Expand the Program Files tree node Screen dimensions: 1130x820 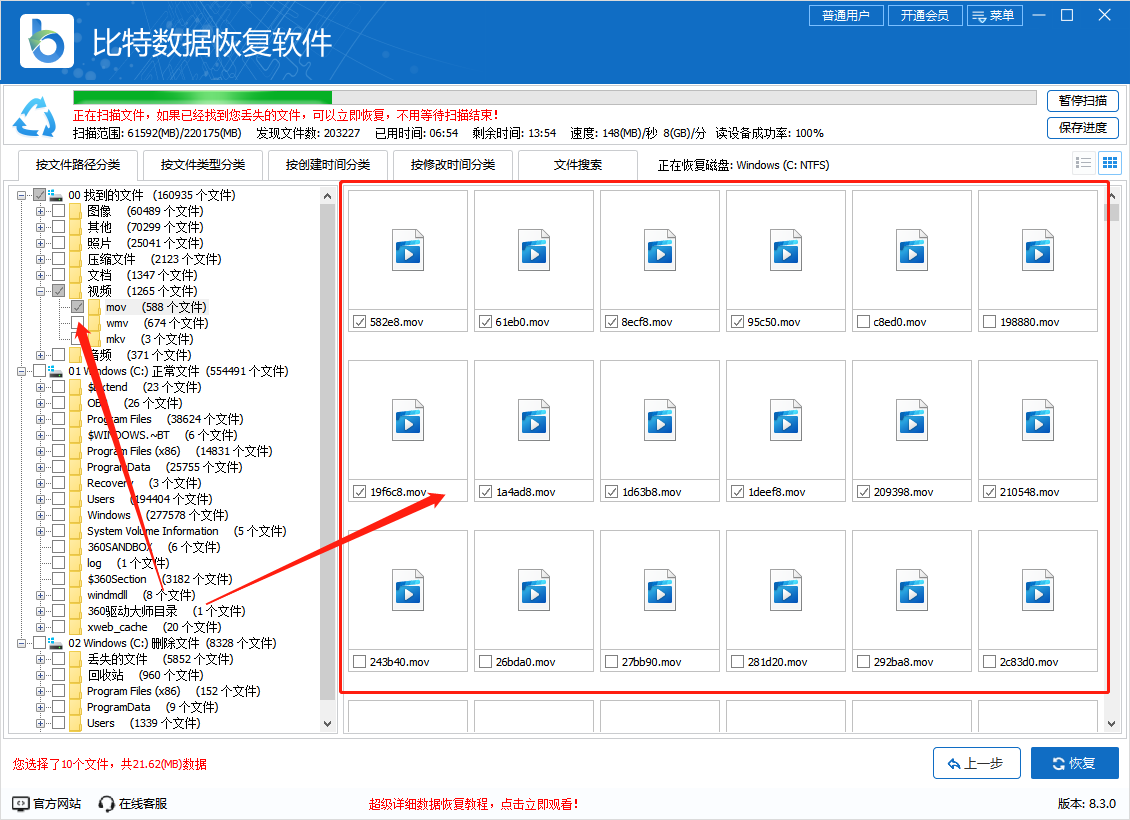click(x=41, y=419)
